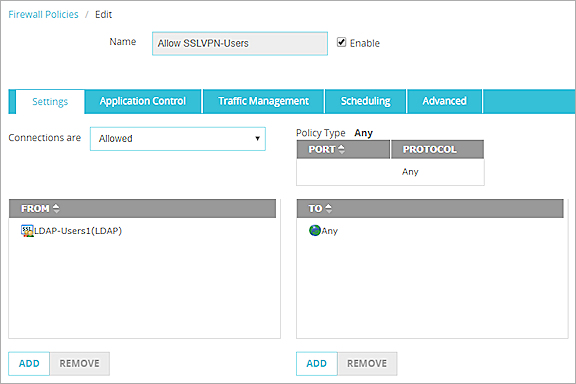This screenshot has width=576, height=384.
Task: Sort the TO list with arrows
Action: click(328, 208)
